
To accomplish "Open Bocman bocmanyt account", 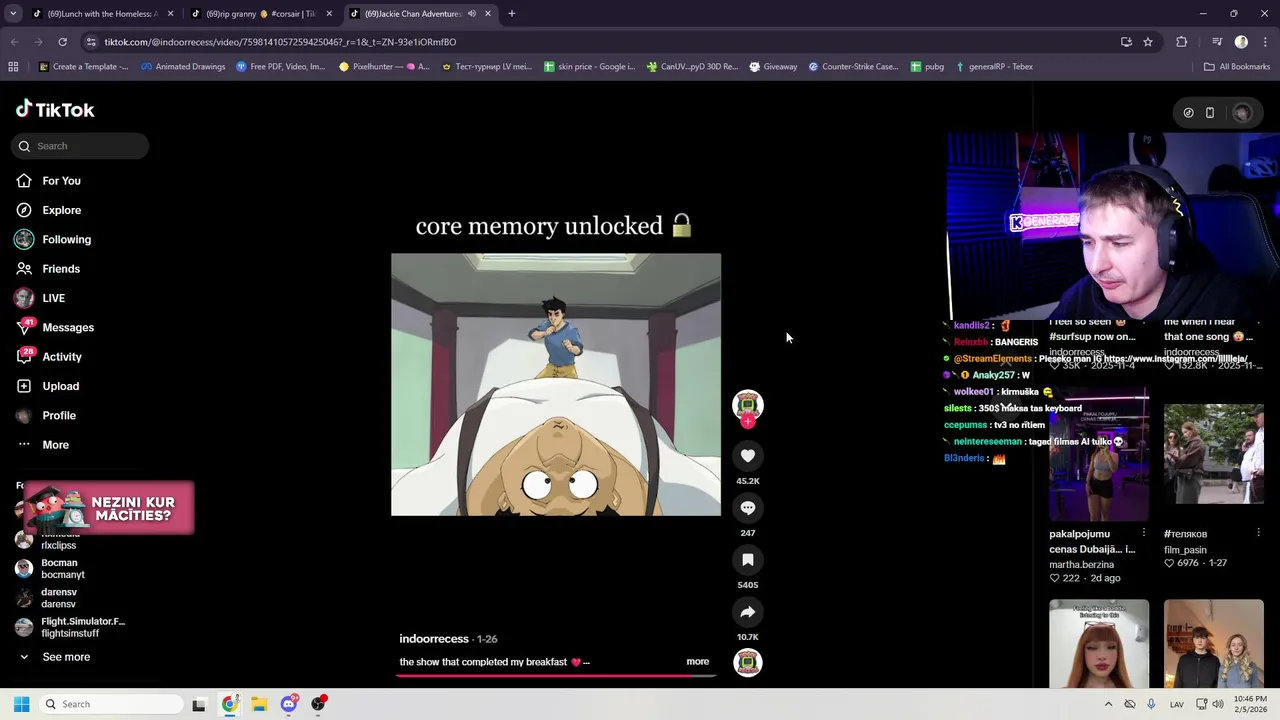I will click(x=62, y=569).
